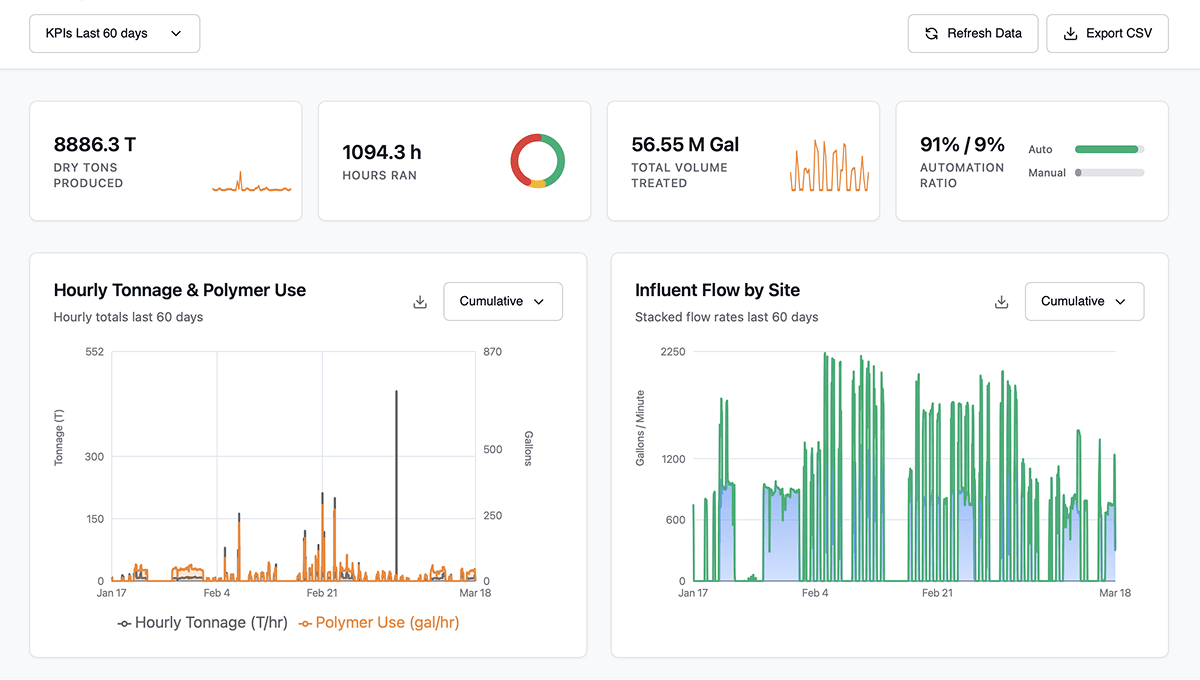
Task: Click the 2250 axis label on the flow chart
Action: (672, 351)
